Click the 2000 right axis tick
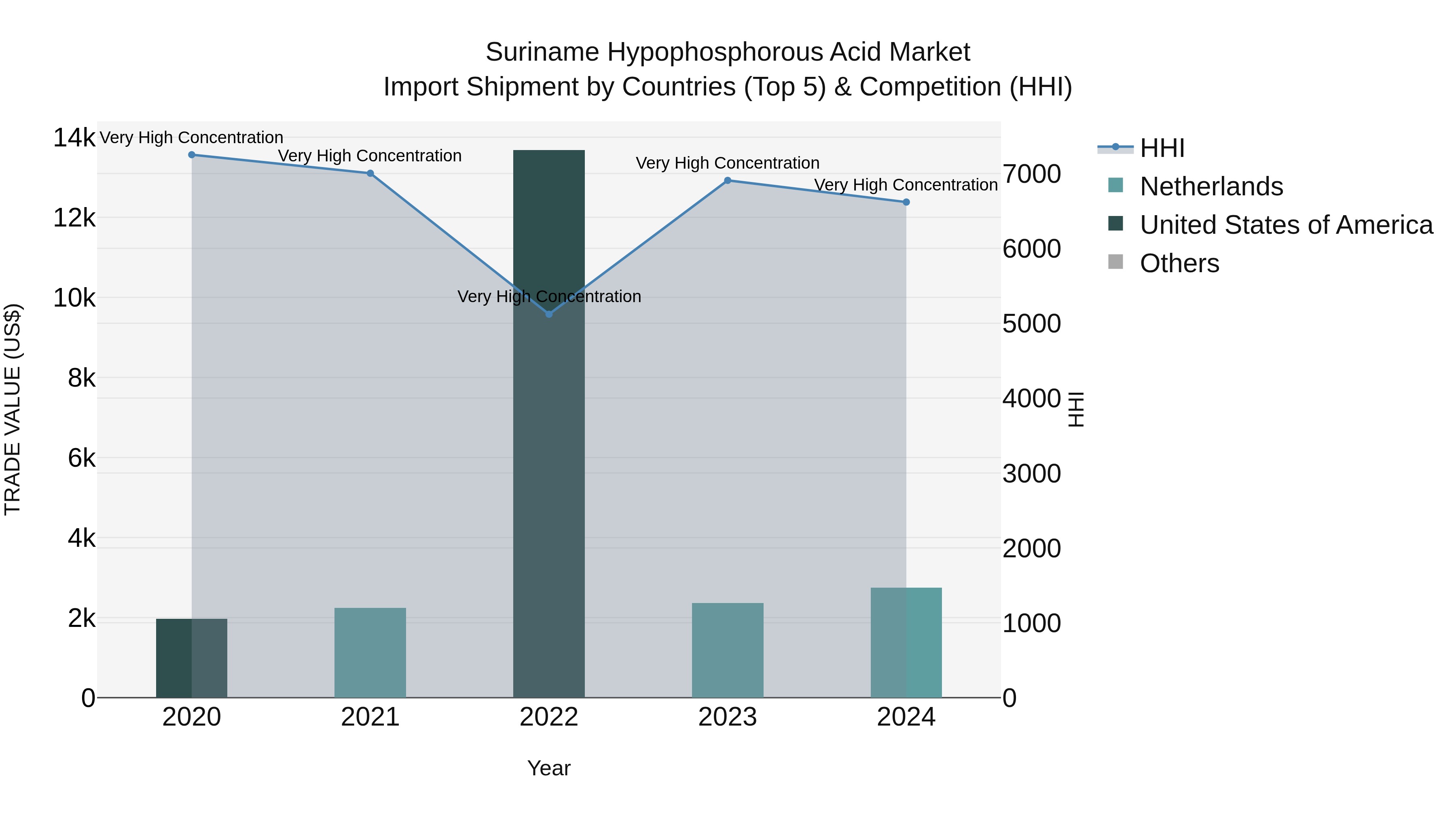 (1032, 548)
